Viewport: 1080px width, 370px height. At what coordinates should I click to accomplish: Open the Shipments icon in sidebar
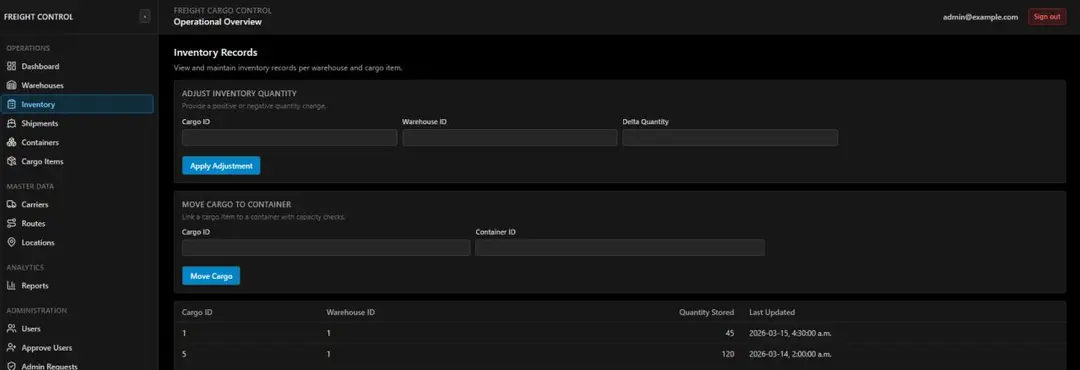(11, 123)
